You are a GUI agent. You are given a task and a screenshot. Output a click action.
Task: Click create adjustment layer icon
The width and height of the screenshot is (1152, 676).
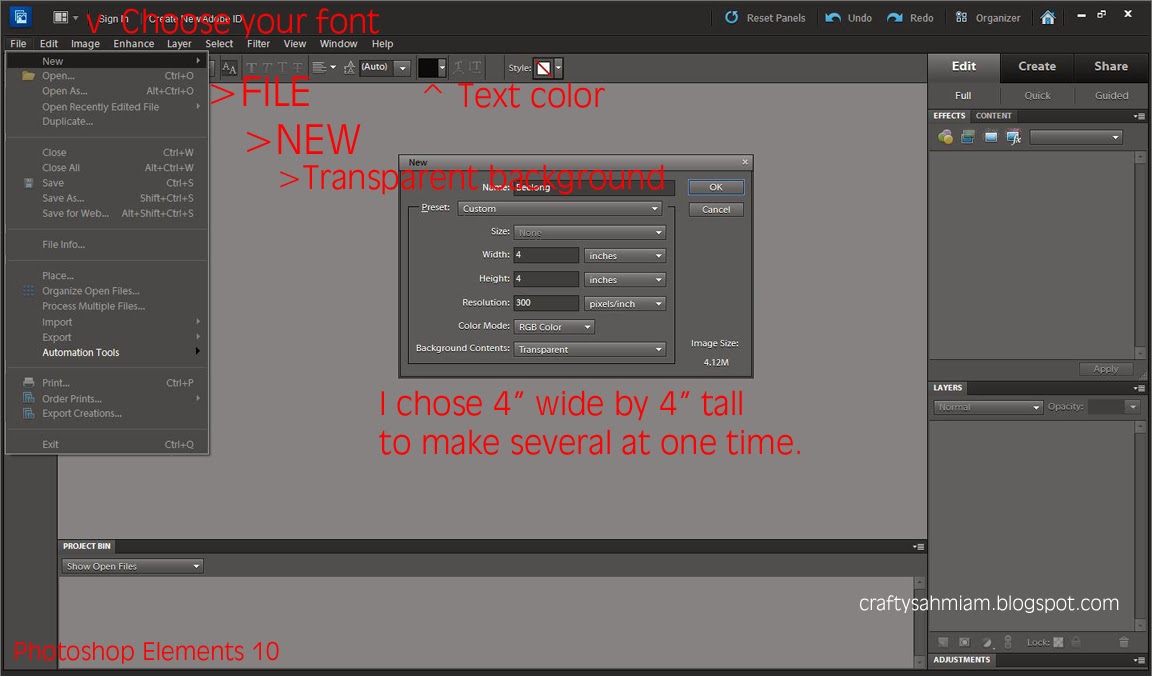(x=987, y=642)
